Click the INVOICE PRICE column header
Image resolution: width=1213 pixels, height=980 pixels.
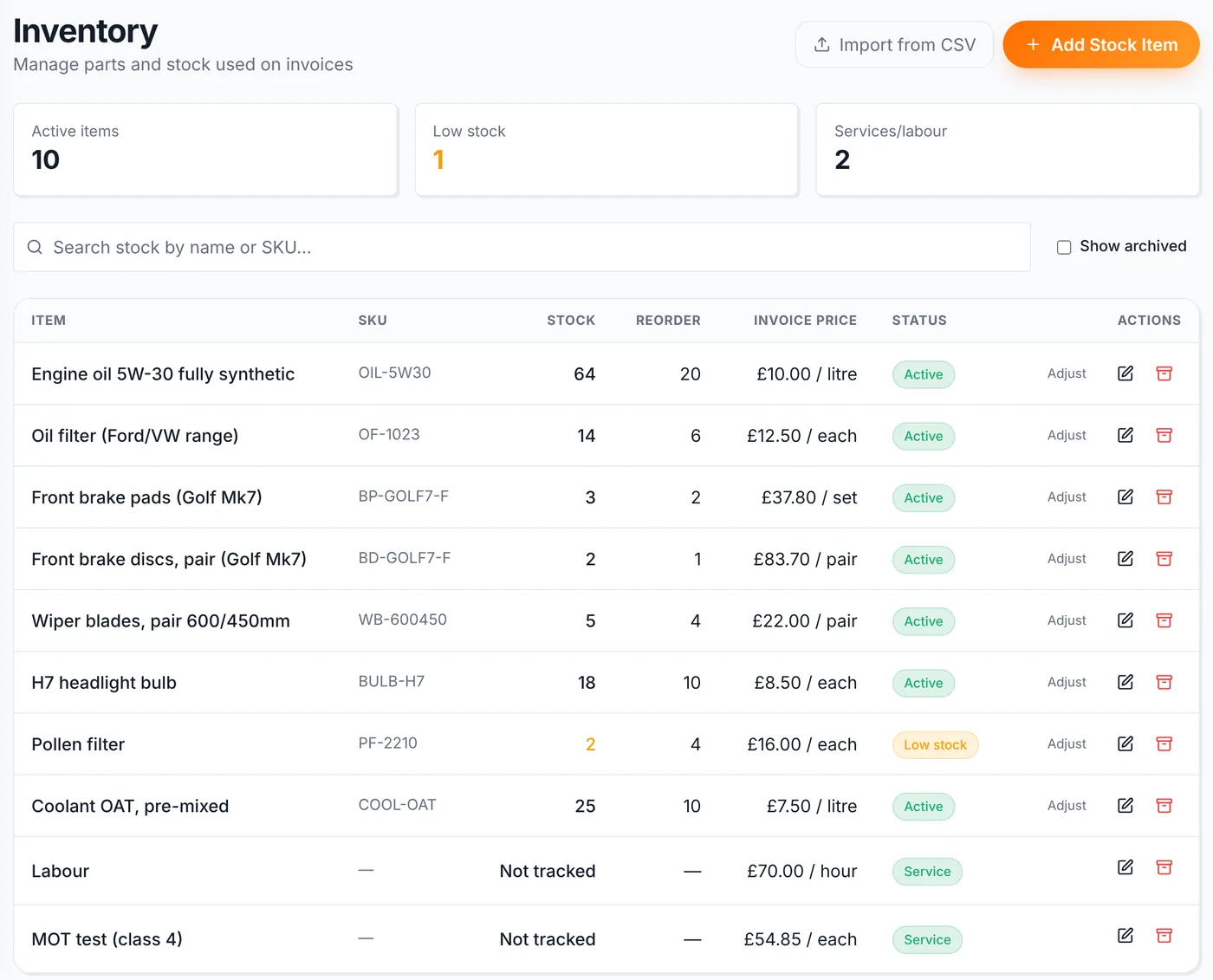click(x=805, y=321)
